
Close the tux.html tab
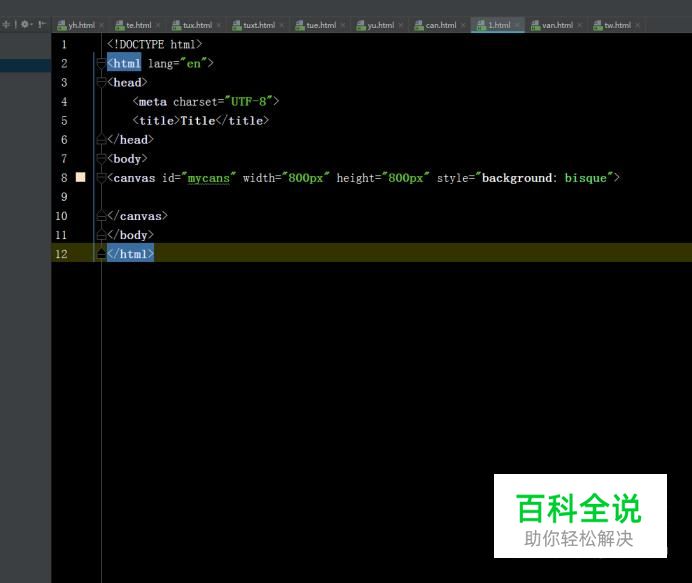(x=219, y=25)
